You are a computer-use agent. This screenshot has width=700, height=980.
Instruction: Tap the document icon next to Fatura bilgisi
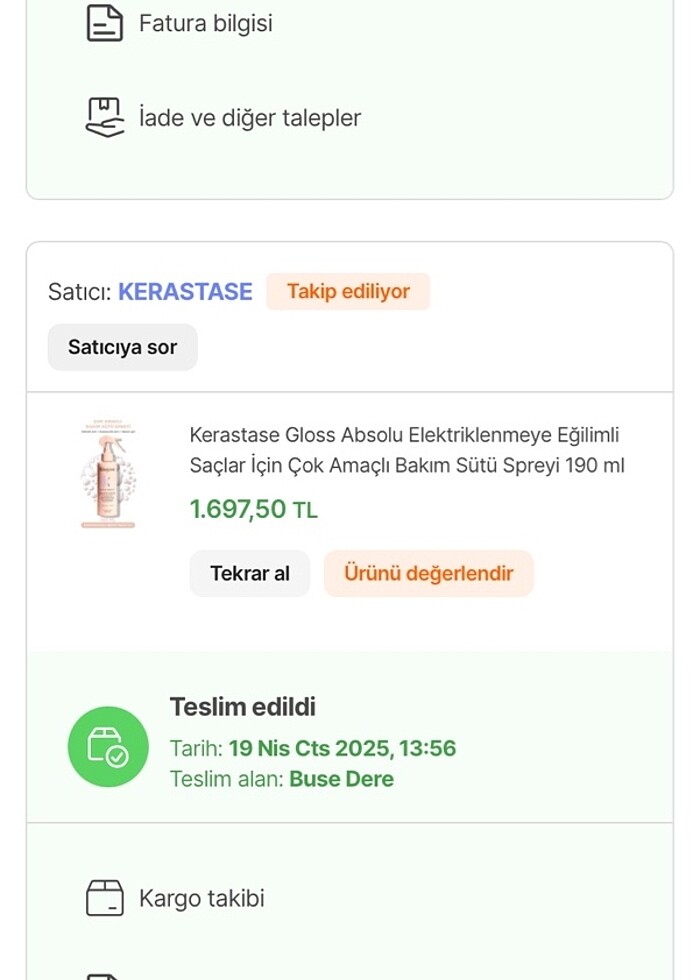click(106, 22)
